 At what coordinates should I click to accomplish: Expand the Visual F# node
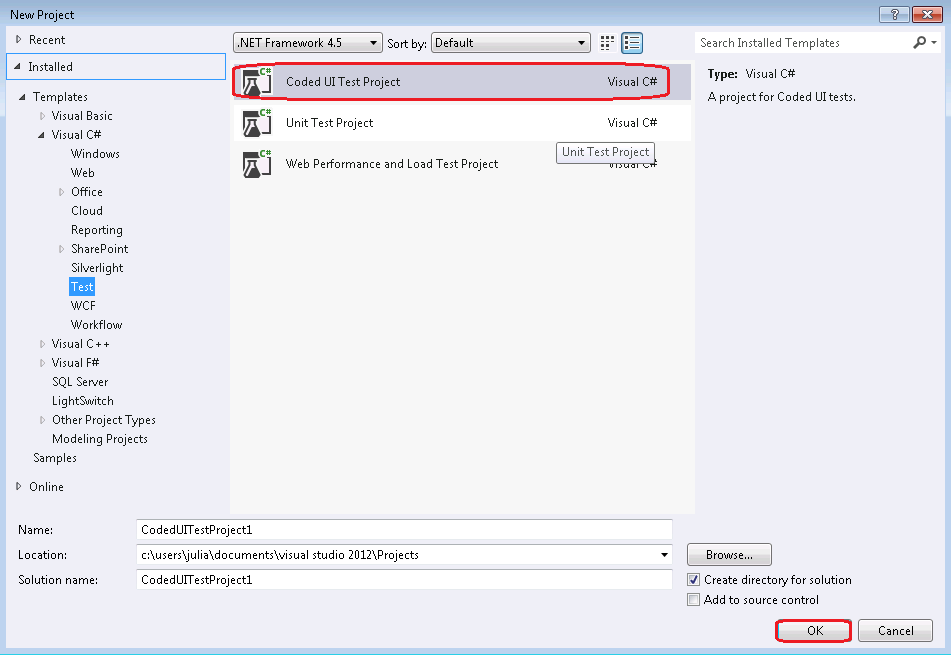(x=42, y=363)
